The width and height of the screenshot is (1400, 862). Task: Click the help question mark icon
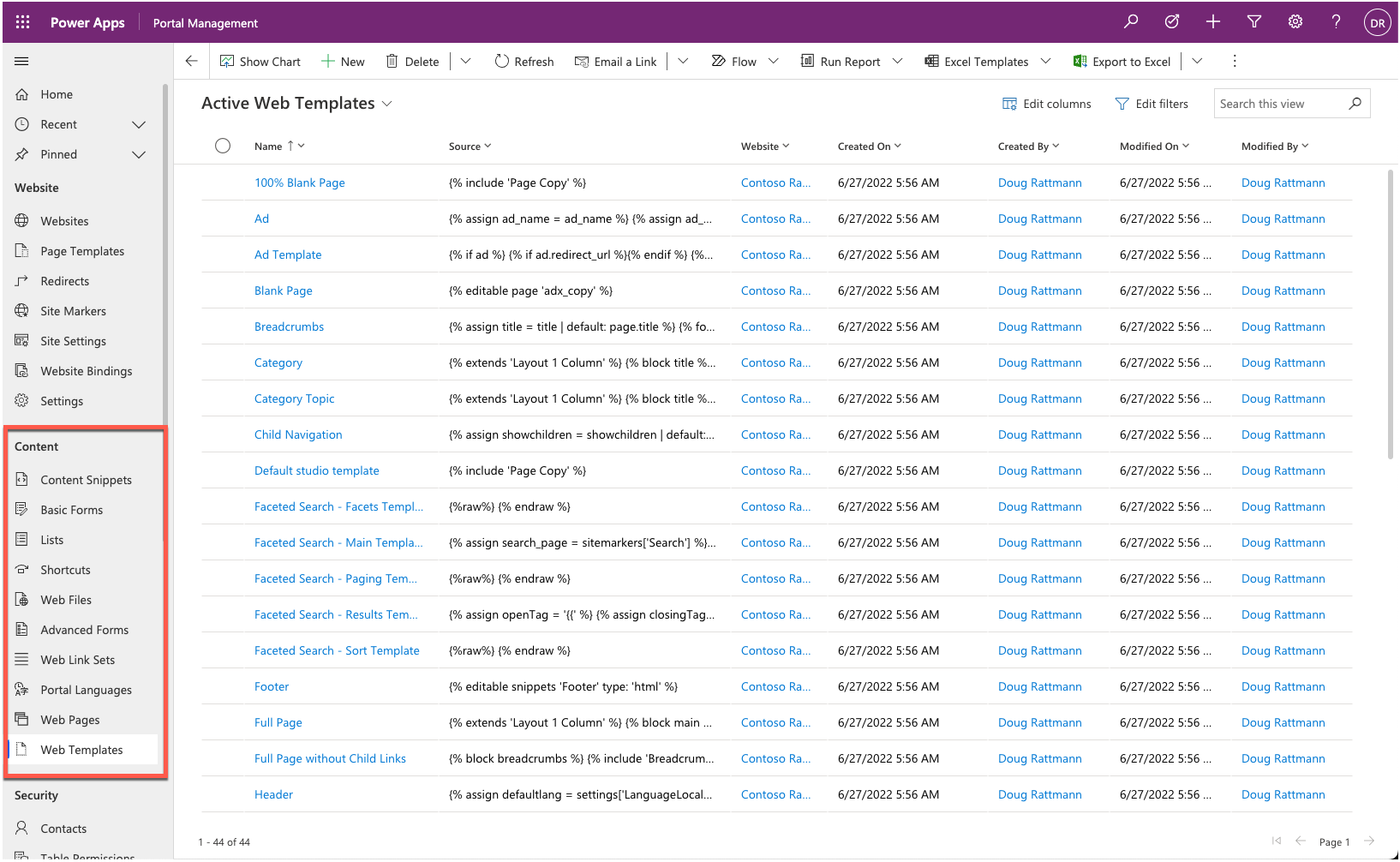coord(1336,22)
